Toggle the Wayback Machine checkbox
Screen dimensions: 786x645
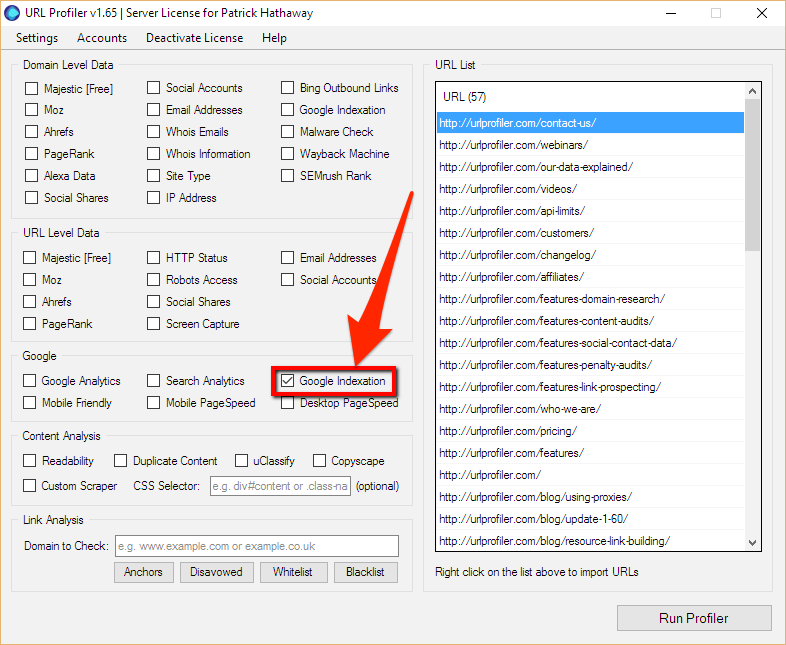288,154
